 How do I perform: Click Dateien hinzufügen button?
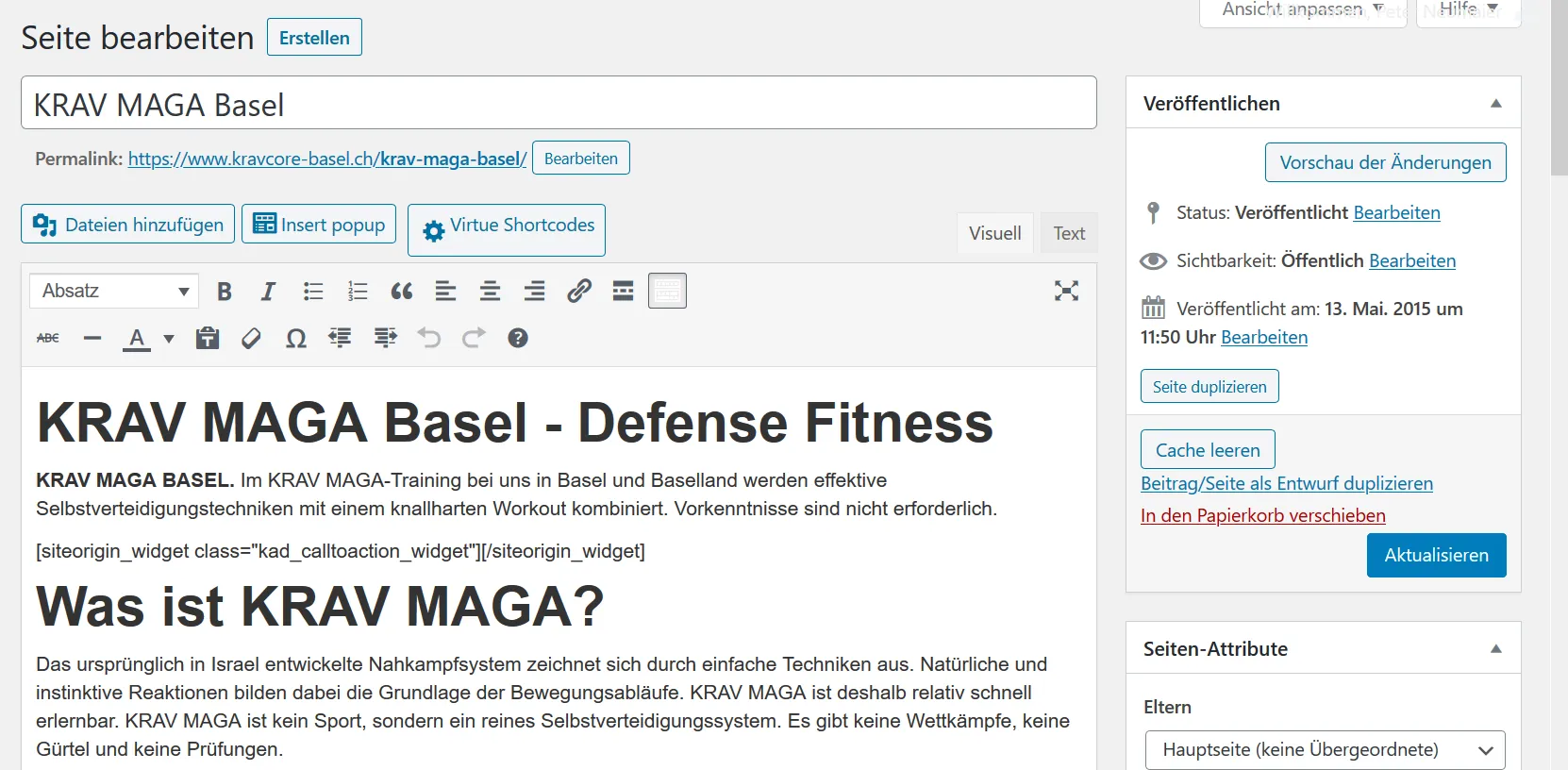[127, 225]
